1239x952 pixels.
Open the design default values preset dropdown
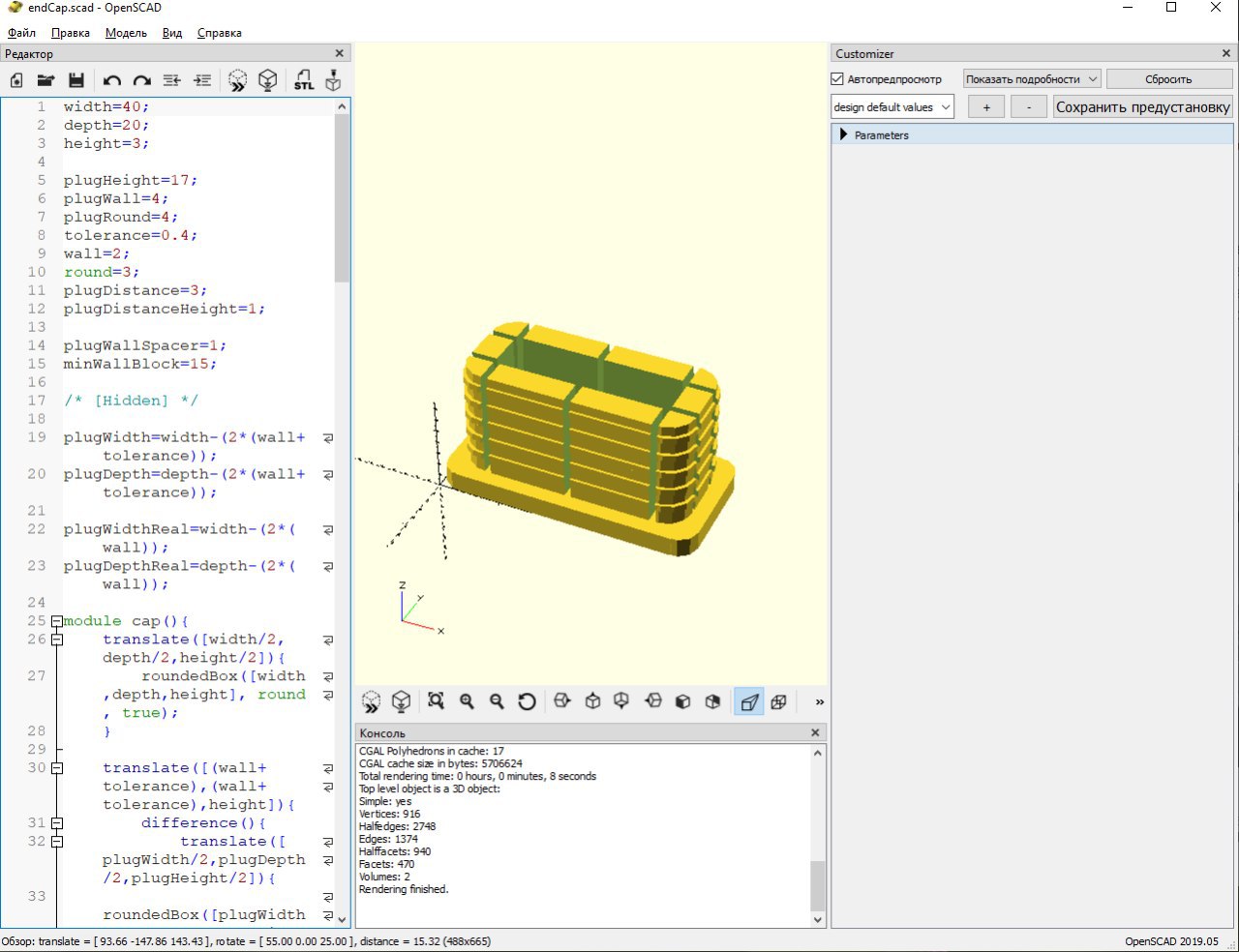click(892, 107)
